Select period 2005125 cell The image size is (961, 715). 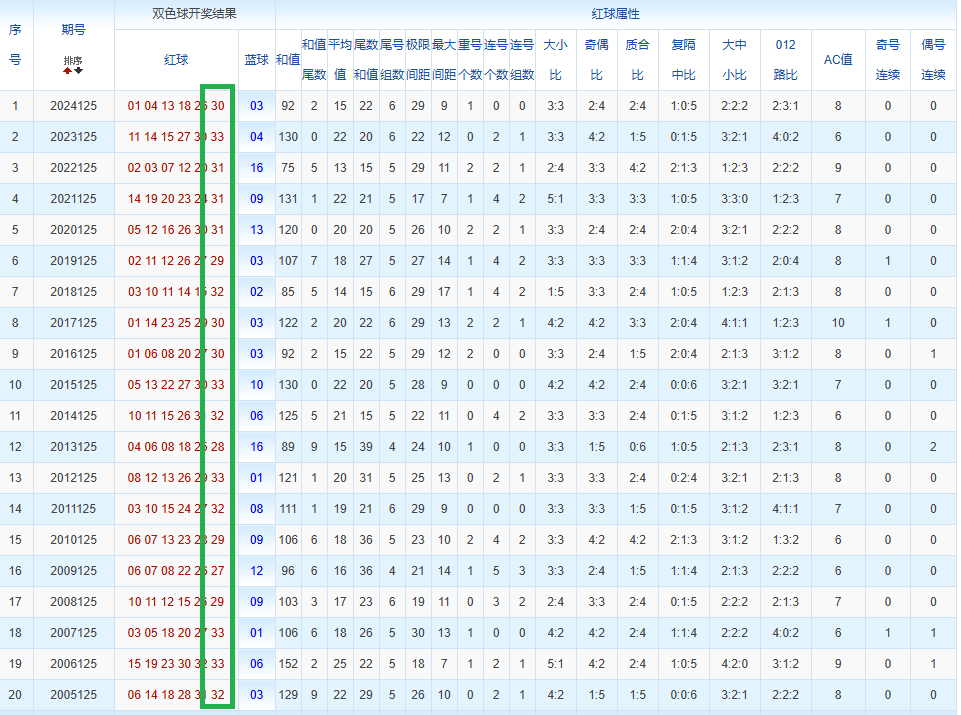pos(74,695)
